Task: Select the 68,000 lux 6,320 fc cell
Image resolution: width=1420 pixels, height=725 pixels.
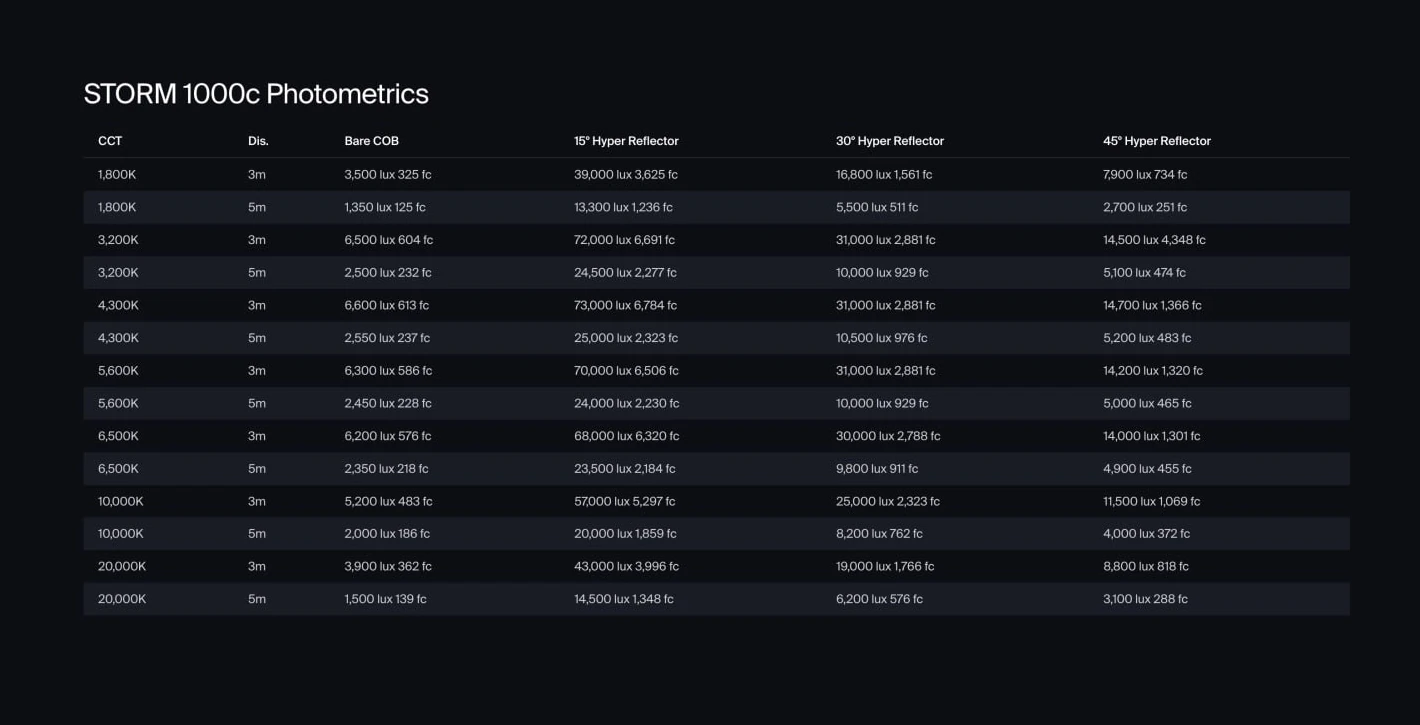Action: click(x=626, y=436)
